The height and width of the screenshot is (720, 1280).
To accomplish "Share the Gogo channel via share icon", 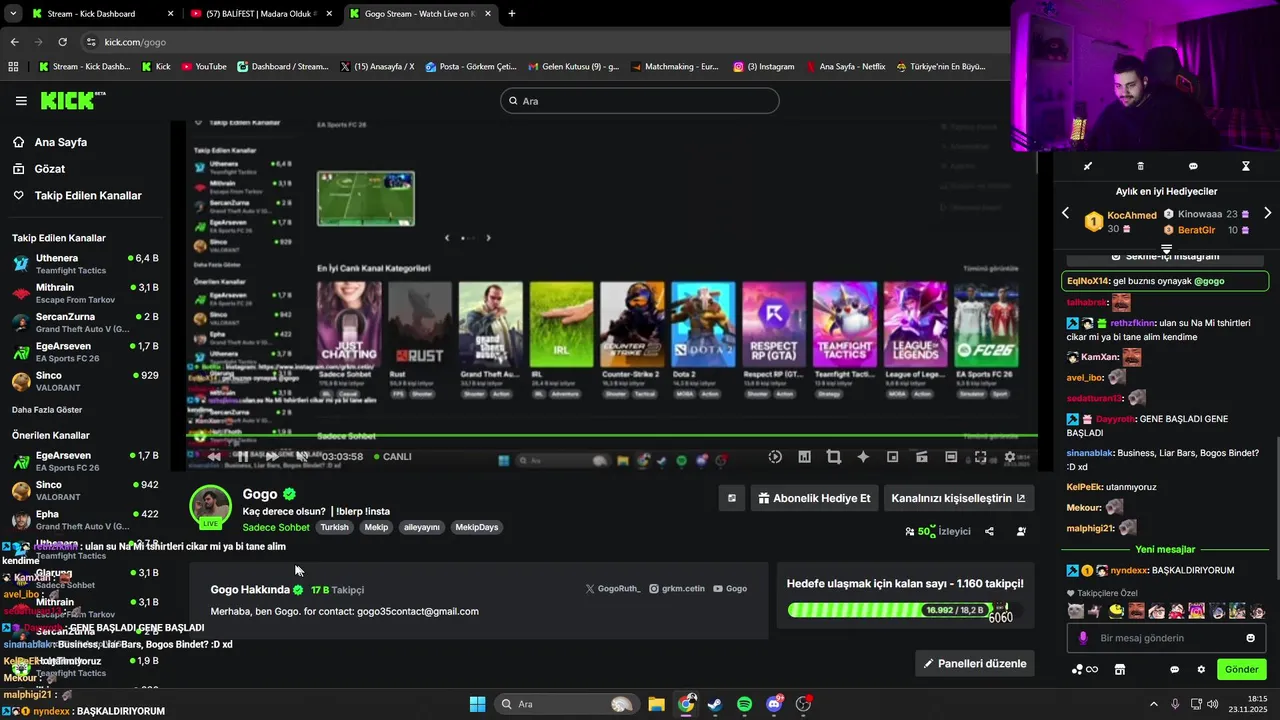I will [989, 532].
